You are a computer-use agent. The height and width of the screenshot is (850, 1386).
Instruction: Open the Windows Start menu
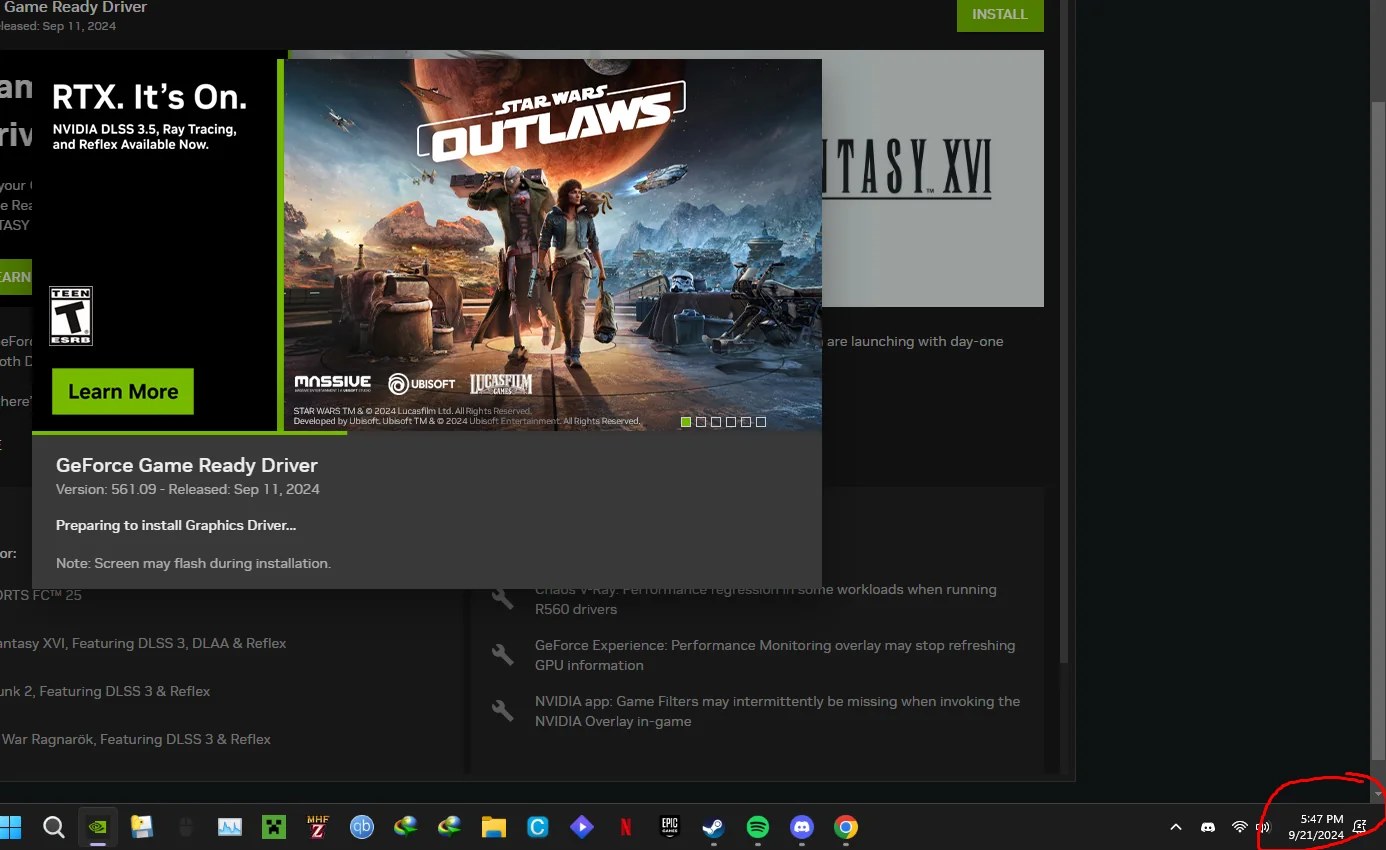(10, 827)
